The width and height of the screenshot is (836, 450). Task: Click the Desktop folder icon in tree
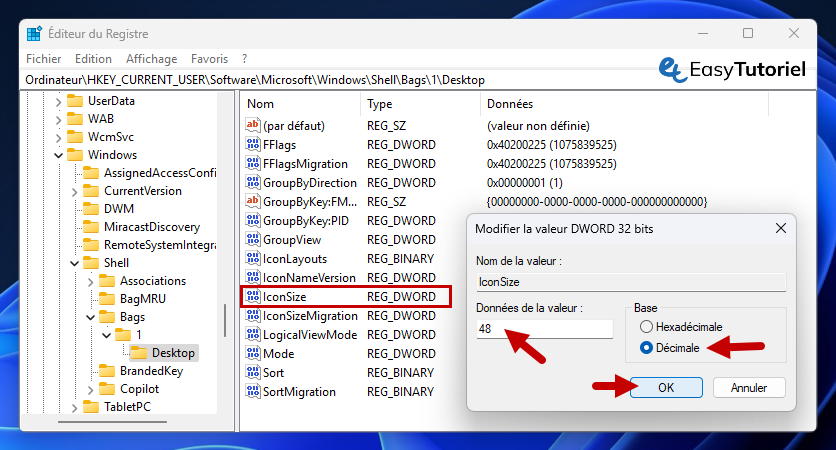(139, 352)
